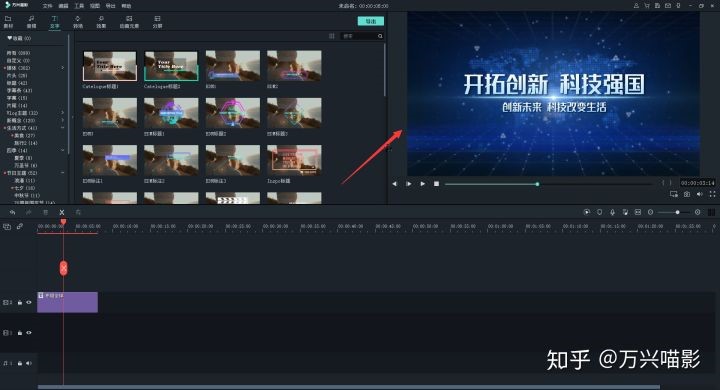The width and height of the screenshot is (720, 390).
Task: Open the 文件 menu
Action: (x=47, y=6)
